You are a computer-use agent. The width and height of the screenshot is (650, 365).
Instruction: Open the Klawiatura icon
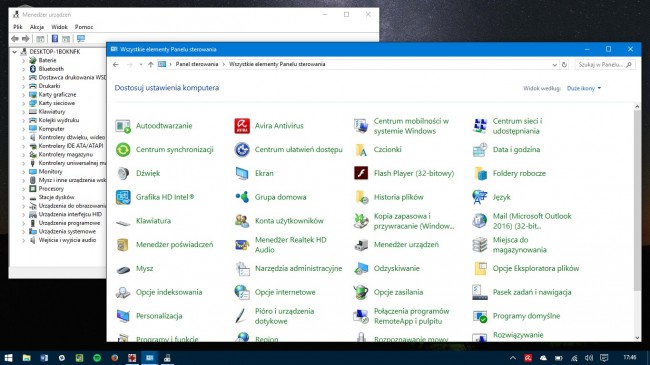(x=123, y=222)
